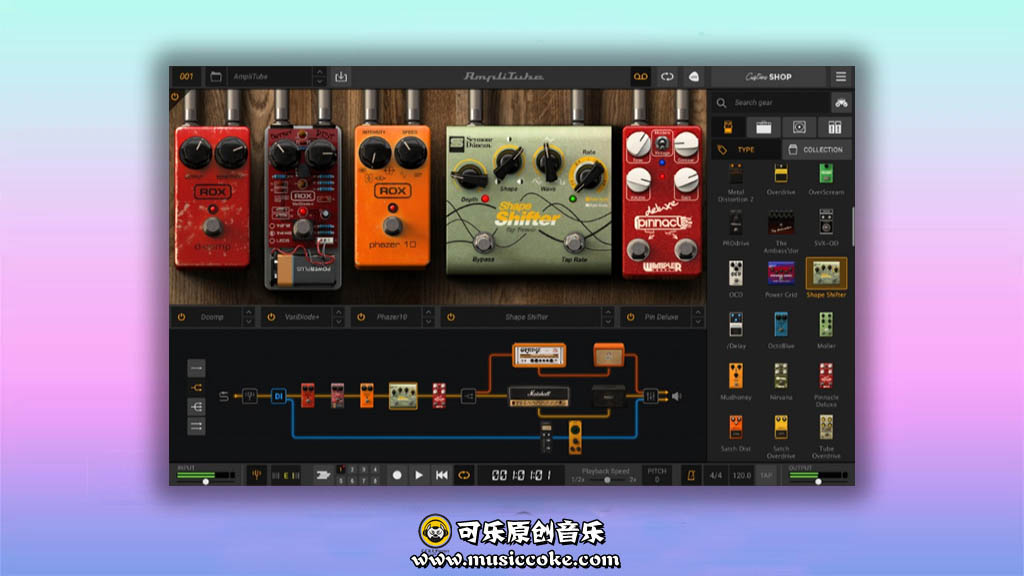Select The Ambass'dor pedal in browser

tap(781, 231)
